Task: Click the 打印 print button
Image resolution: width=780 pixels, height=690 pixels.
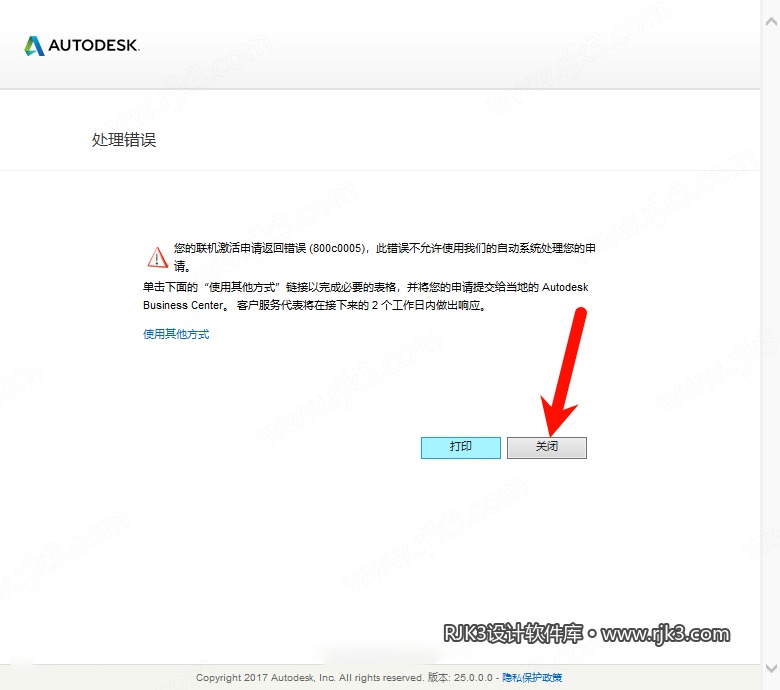Action: tap(461, 447)
